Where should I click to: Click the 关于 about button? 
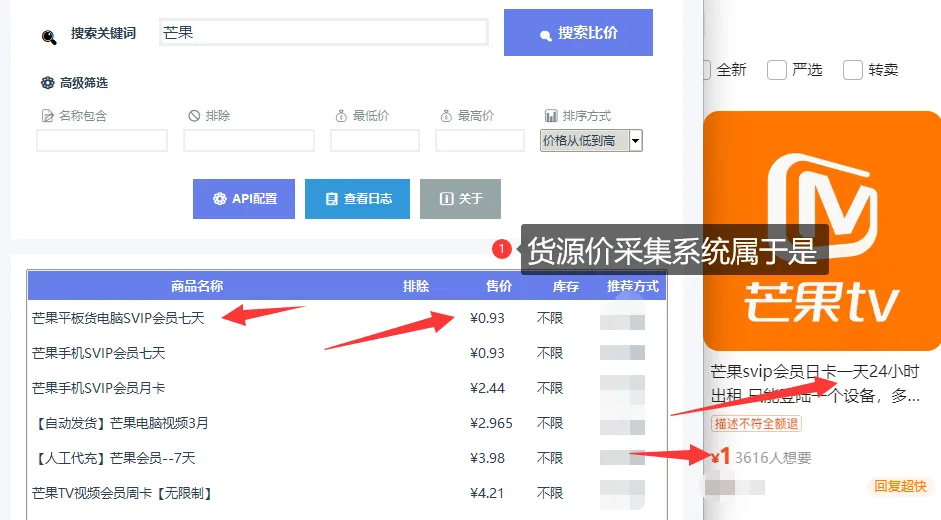pos(460,199)
